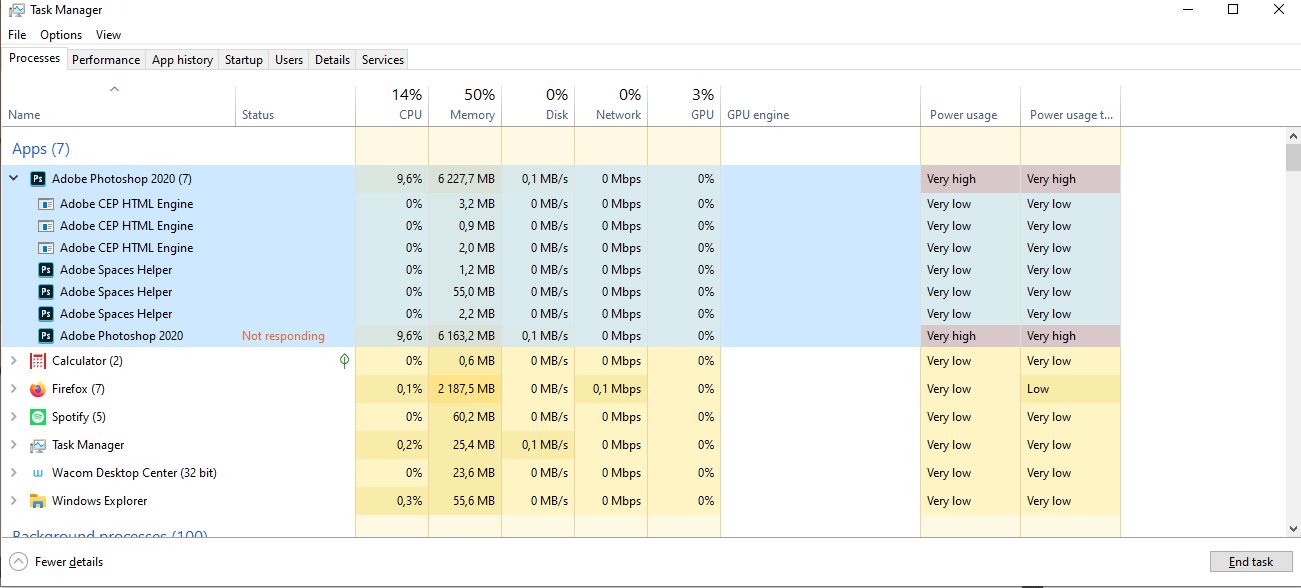Image resolution: width=1301 pixels, height=588 pixels.
Task: Sort processes by CPU column
Action: click(x=392, y=105)
